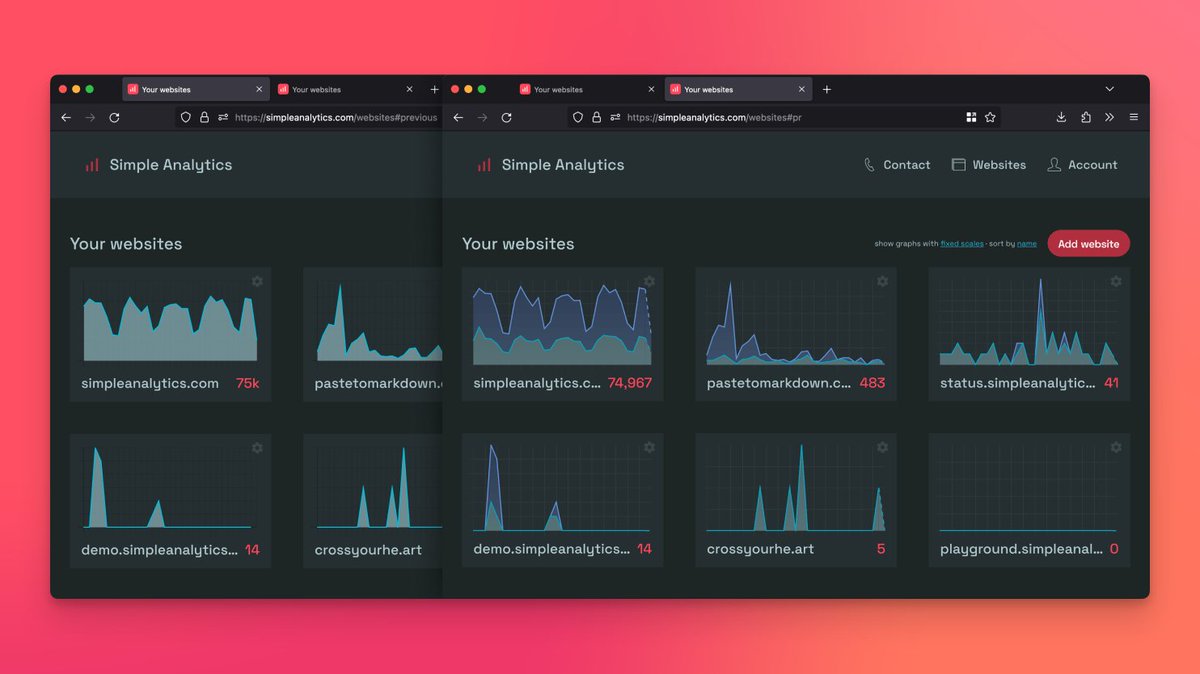Click the 483 count on pastetomarkdown card
Viewport: 1200px width, 674px height.
[872, 383]
